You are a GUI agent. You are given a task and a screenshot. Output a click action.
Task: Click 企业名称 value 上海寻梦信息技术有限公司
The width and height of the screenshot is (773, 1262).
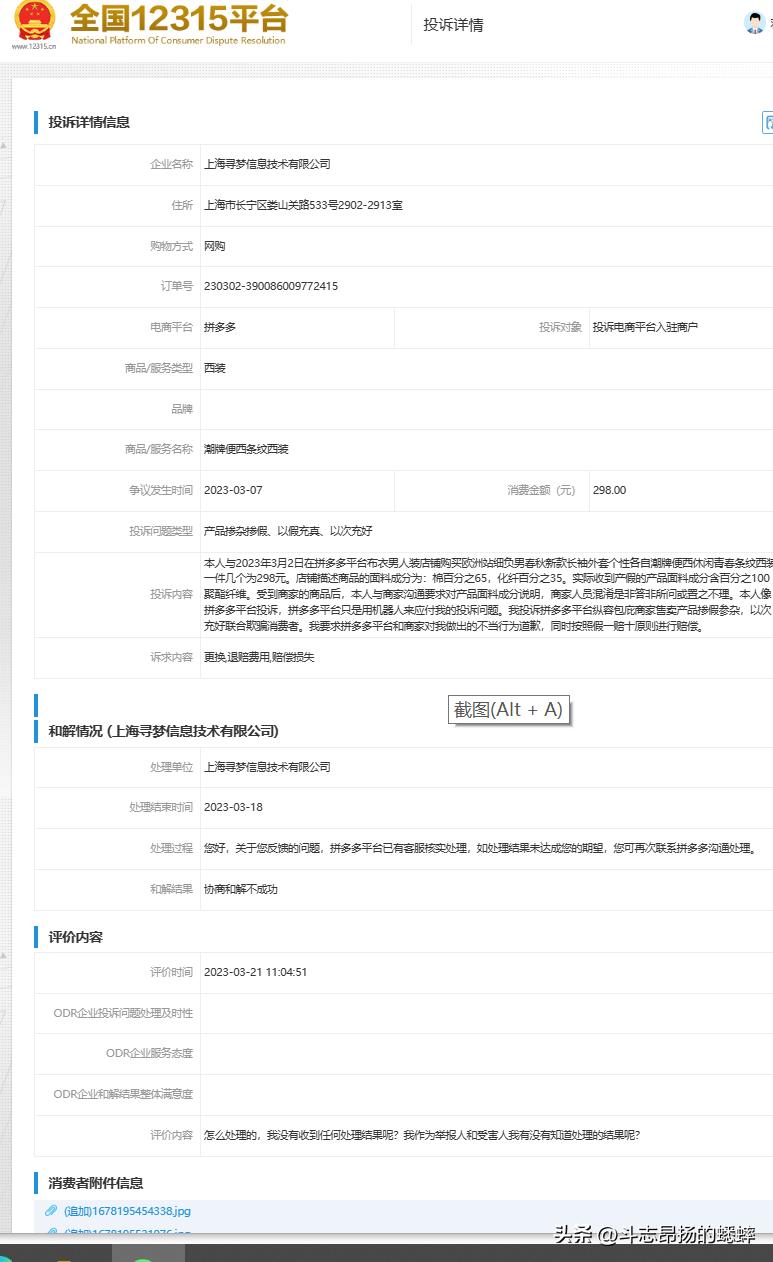coord(267,164)
